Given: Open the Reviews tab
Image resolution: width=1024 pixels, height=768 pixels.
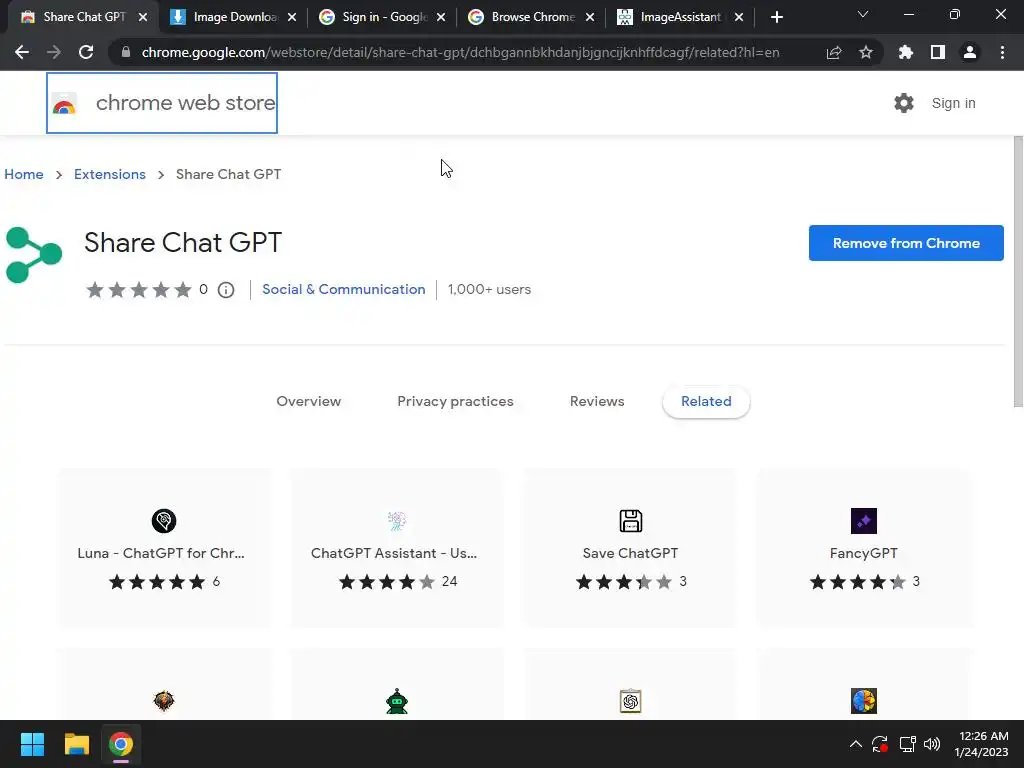Looking at the screenshot, I should point(597,401).
